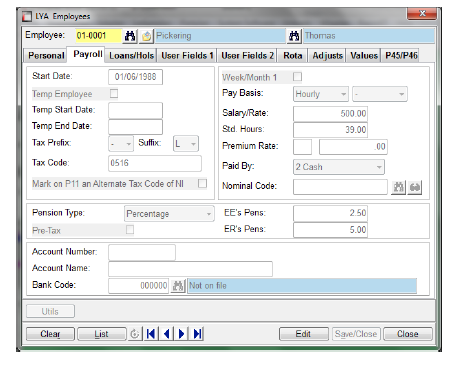Click the forename field showing Thomas

369,36
